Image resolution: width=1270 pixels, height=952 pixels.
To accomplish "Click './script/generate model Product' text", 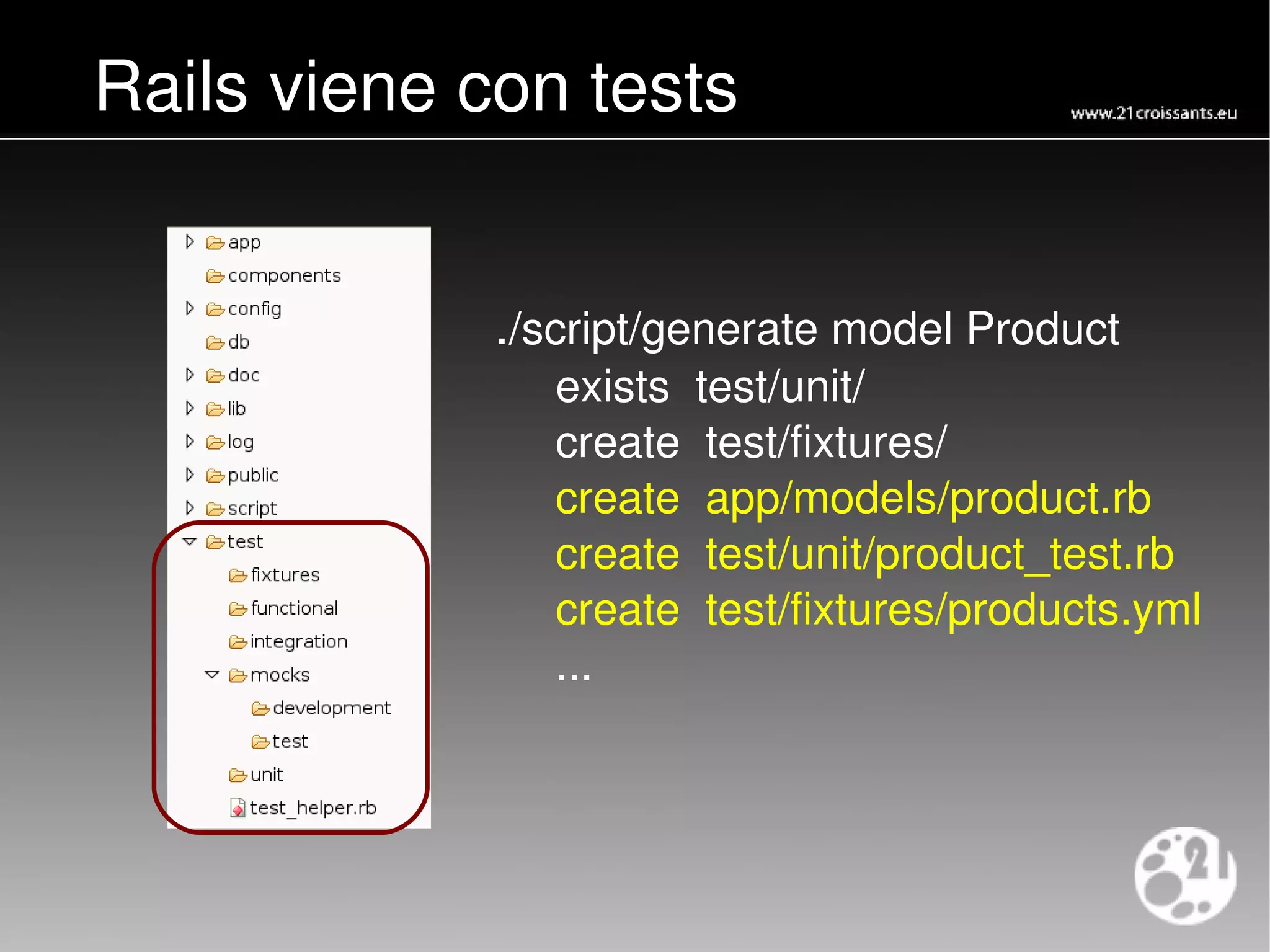I will pyautogui.click(x=808, y=330).
